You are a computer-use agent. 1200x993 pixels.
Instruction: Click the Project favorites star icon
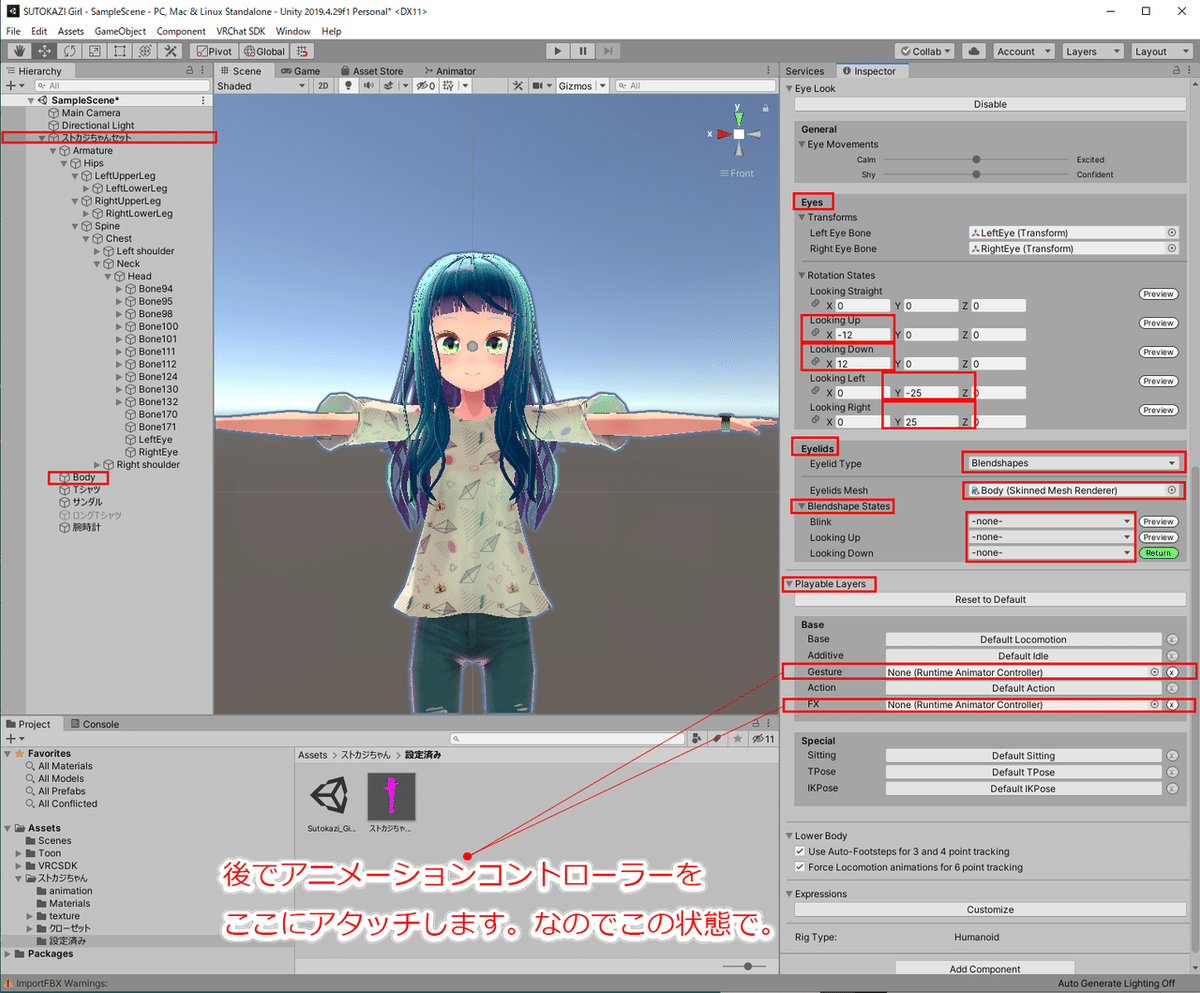[x=738, y=738]
